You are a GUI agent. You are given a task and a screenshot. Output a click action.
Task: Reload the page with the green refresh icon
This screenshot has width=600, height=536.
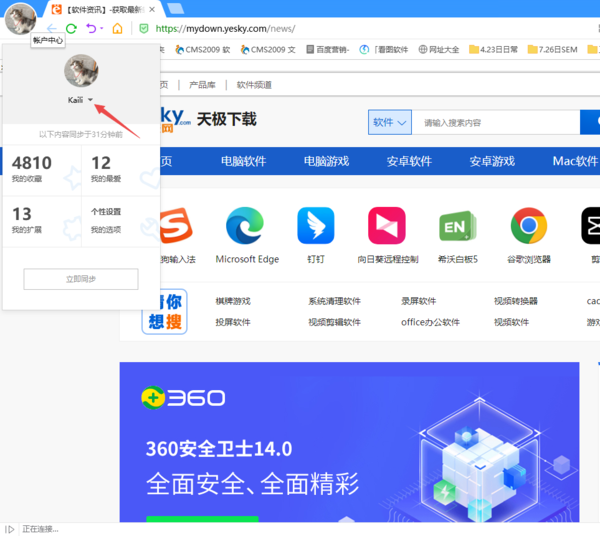(71, 29)
